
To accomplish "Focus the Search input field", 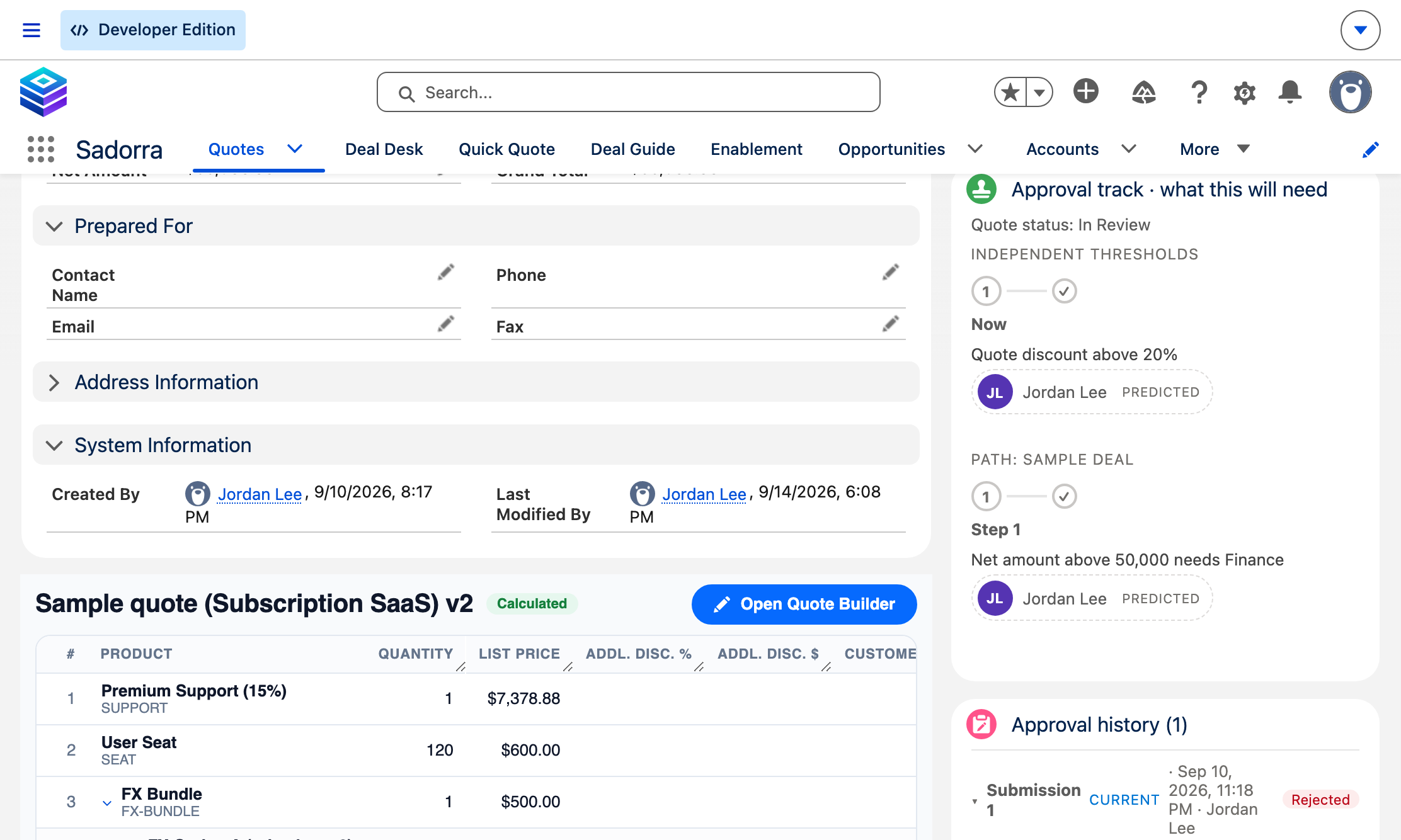I will (x=628, y=93).
